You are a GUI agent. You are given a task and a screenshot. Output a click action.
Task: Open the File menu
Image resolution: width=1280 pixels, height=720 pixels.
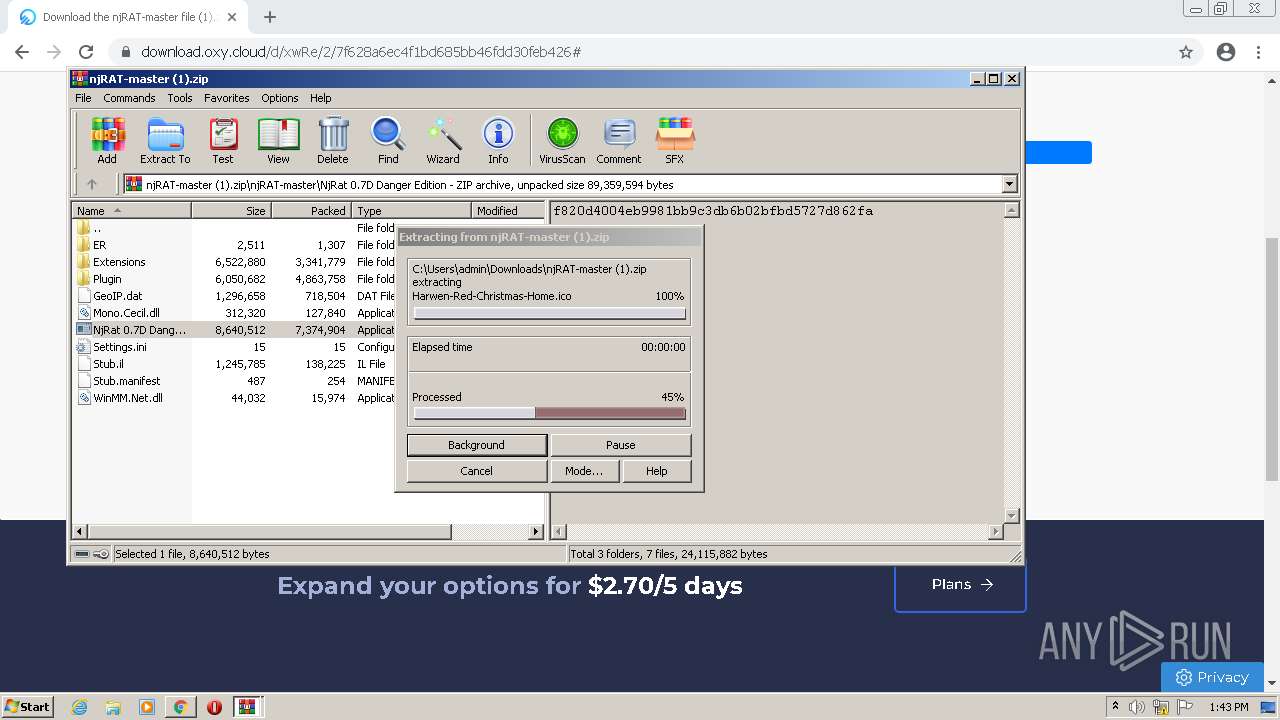[x=83, y=98]
